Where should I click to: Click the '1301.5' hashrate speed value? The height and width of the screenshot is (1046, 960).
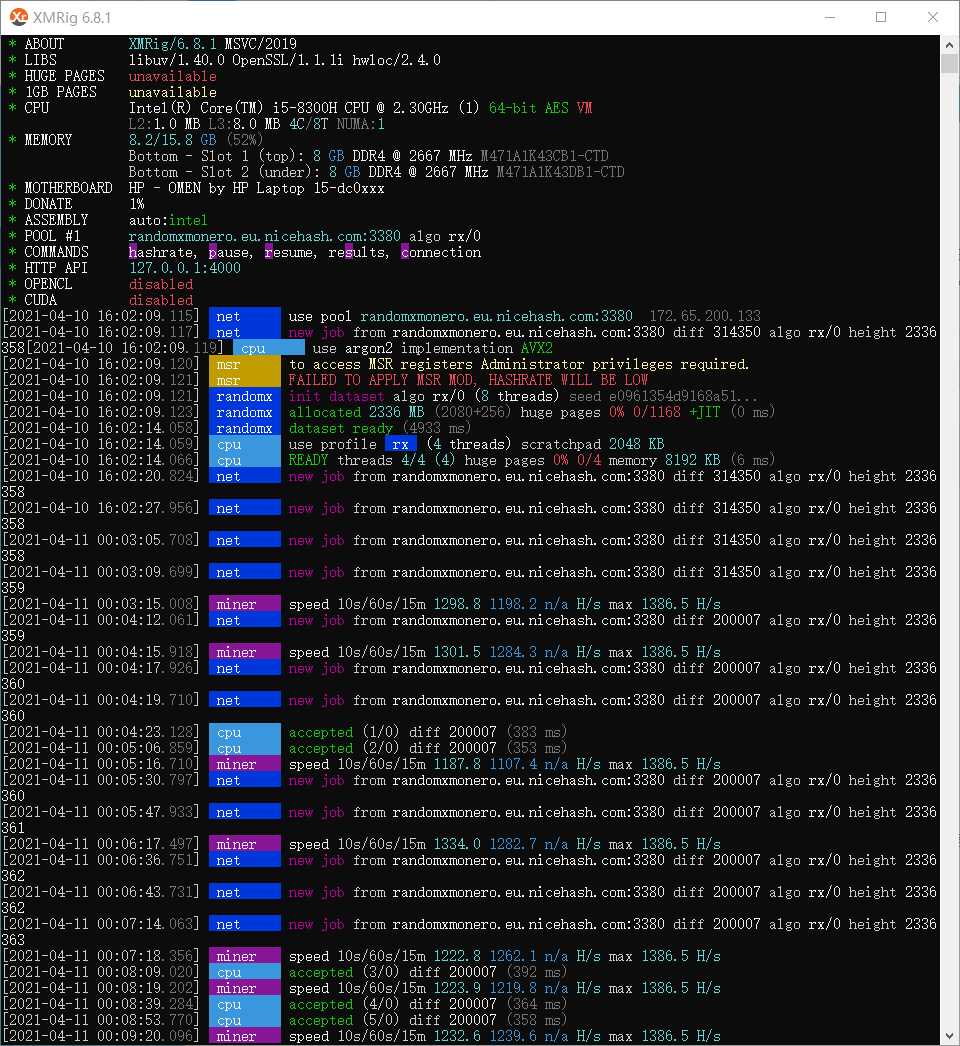click(x=457, y=652)
